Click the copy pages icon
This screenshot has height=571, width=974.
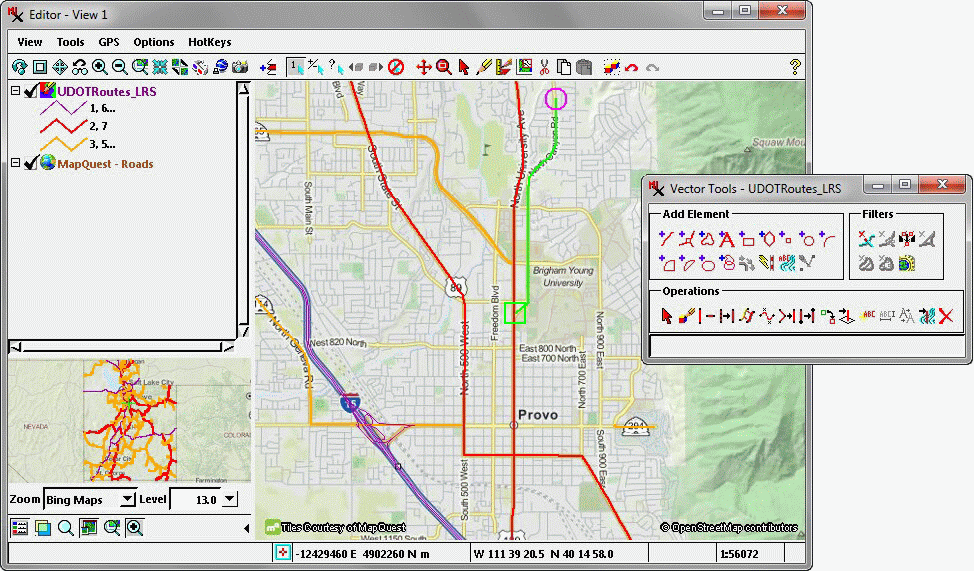coord(563,67)
